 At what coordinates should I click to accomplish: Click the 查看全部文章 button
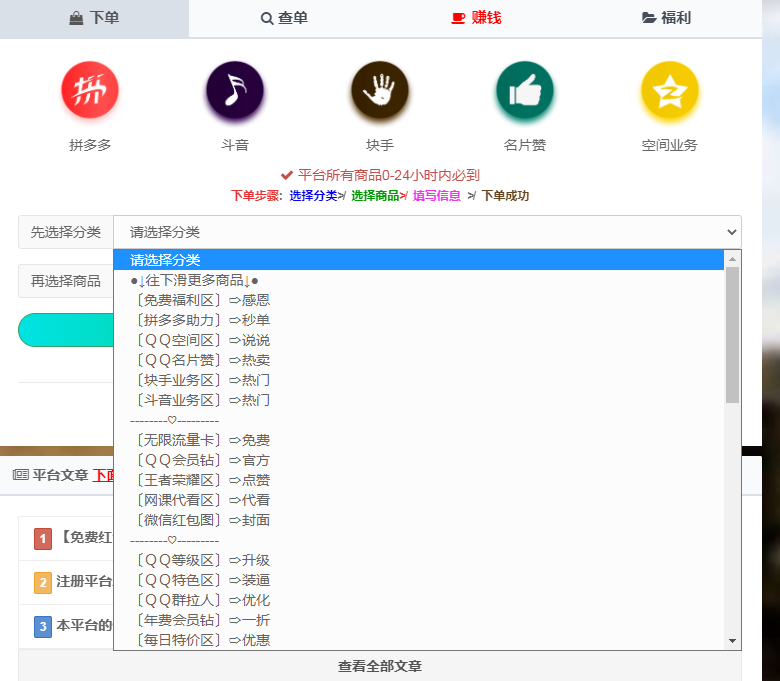(x=379, y=666)
